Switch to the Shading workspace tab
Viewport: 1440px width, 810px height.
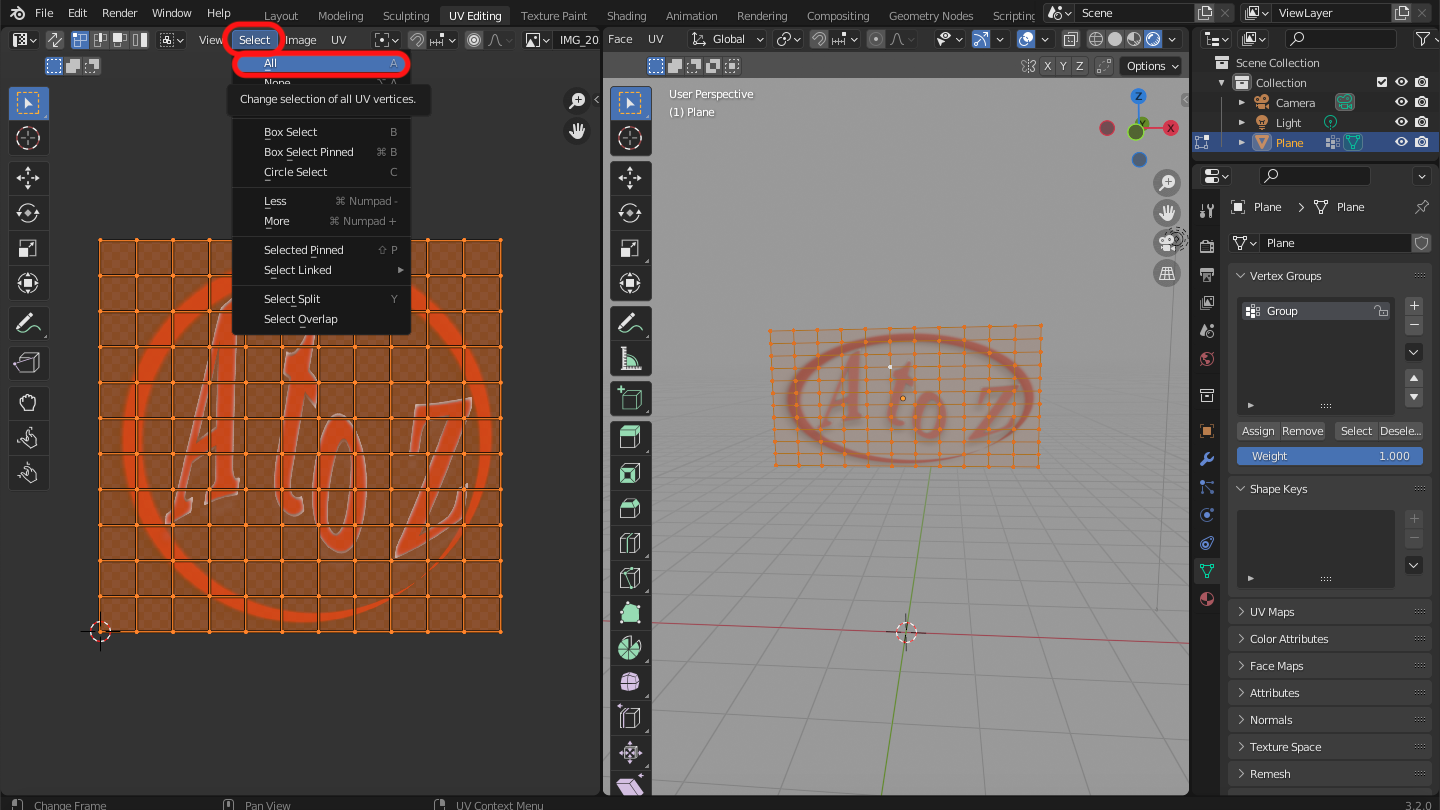(x=627, y=15)
